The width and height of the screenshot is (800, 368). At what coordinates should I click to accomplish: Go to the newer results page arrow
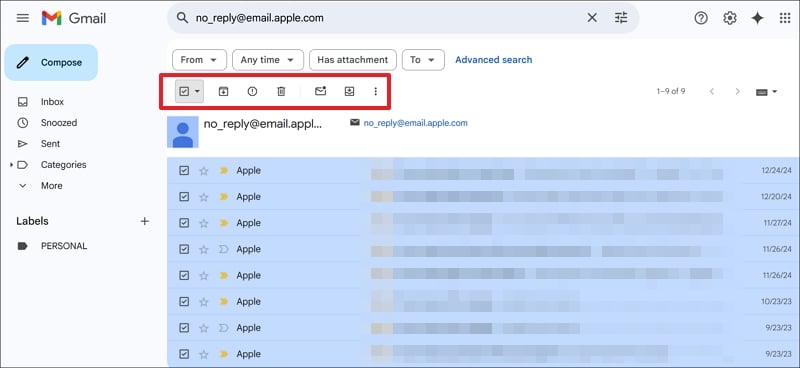pyautogui.click(x=712, y=91)
